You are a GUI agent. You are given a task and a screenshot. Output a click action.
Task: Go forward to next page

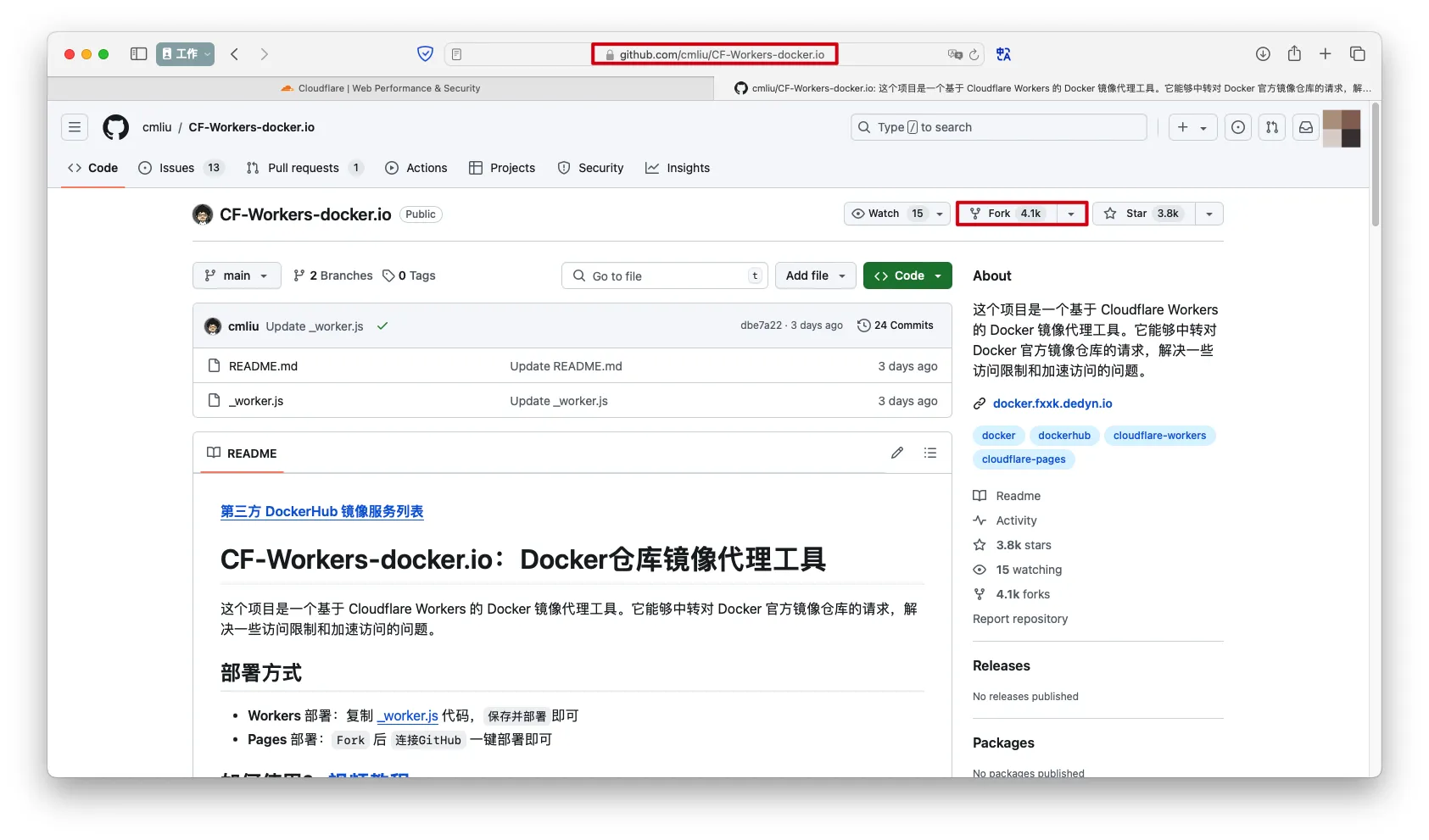click(x=265, y=54)
